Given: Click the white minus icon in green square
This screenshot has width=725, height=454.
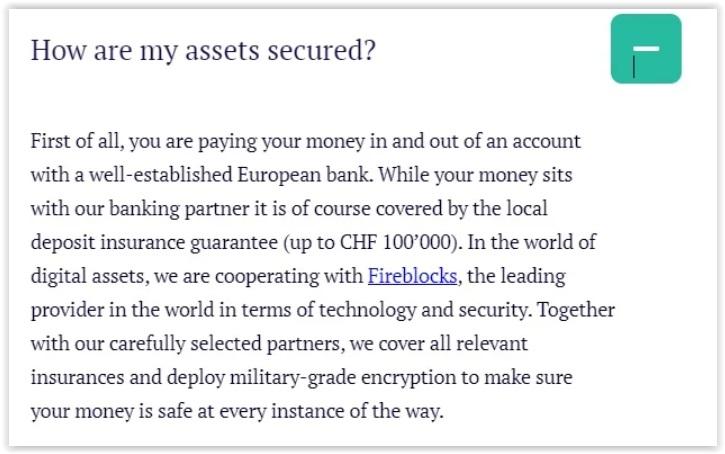Looking at the screenshot, I should click(646, 47).
